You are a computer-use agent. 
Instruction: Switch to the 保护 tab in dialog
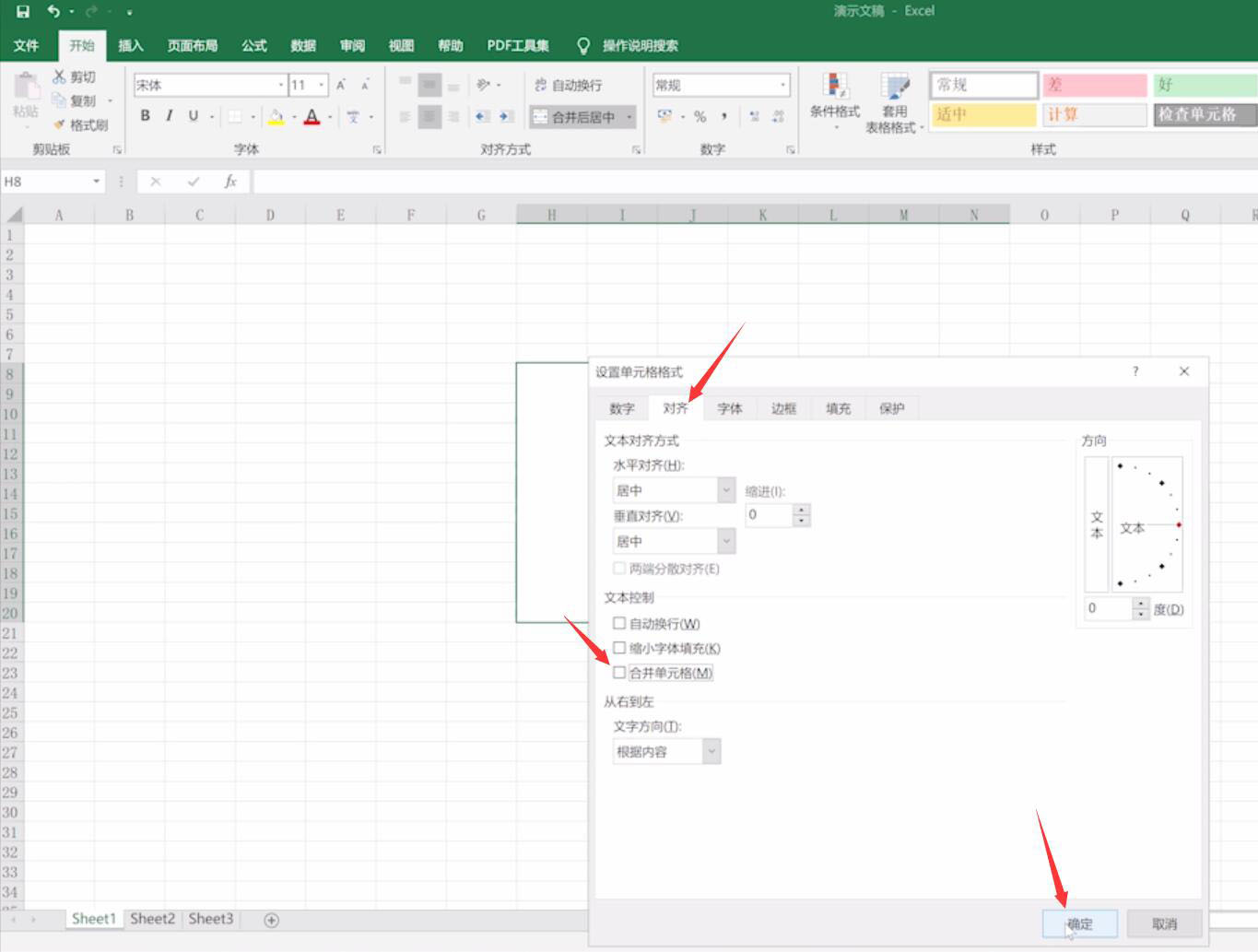click(x=891, y=408)
